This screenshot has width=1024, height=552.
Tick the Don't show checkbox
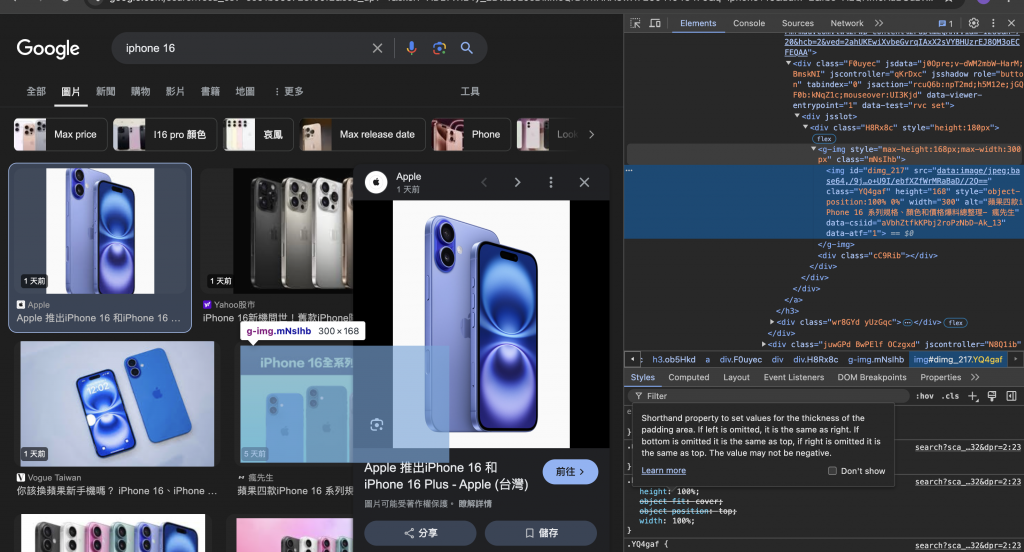[832, 471]
